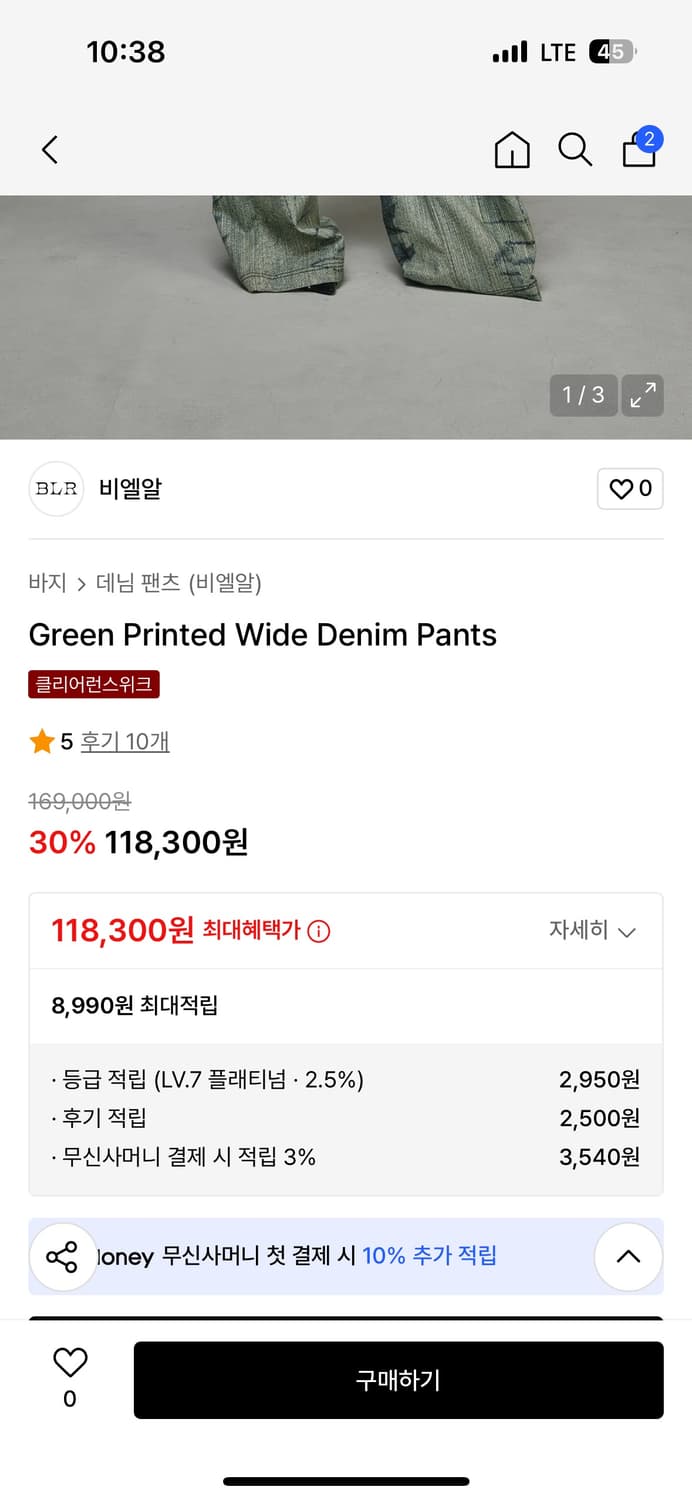Open the search icon
Image resolution: width=692 pixels, height=1500 pixels.
click(575, 149)
